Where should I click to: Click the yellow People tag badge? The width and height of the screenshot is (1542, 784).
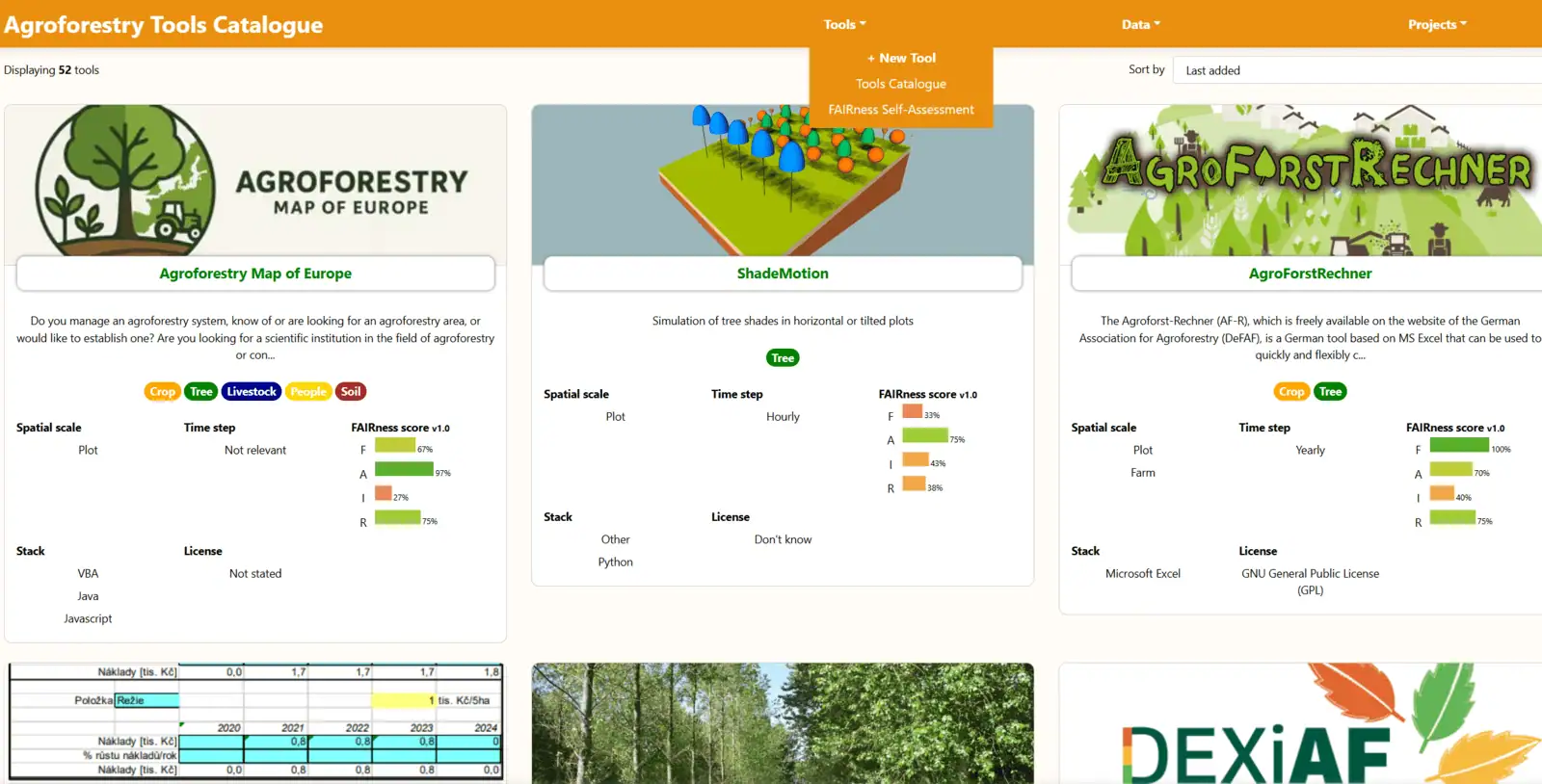[x=308, y=391]
